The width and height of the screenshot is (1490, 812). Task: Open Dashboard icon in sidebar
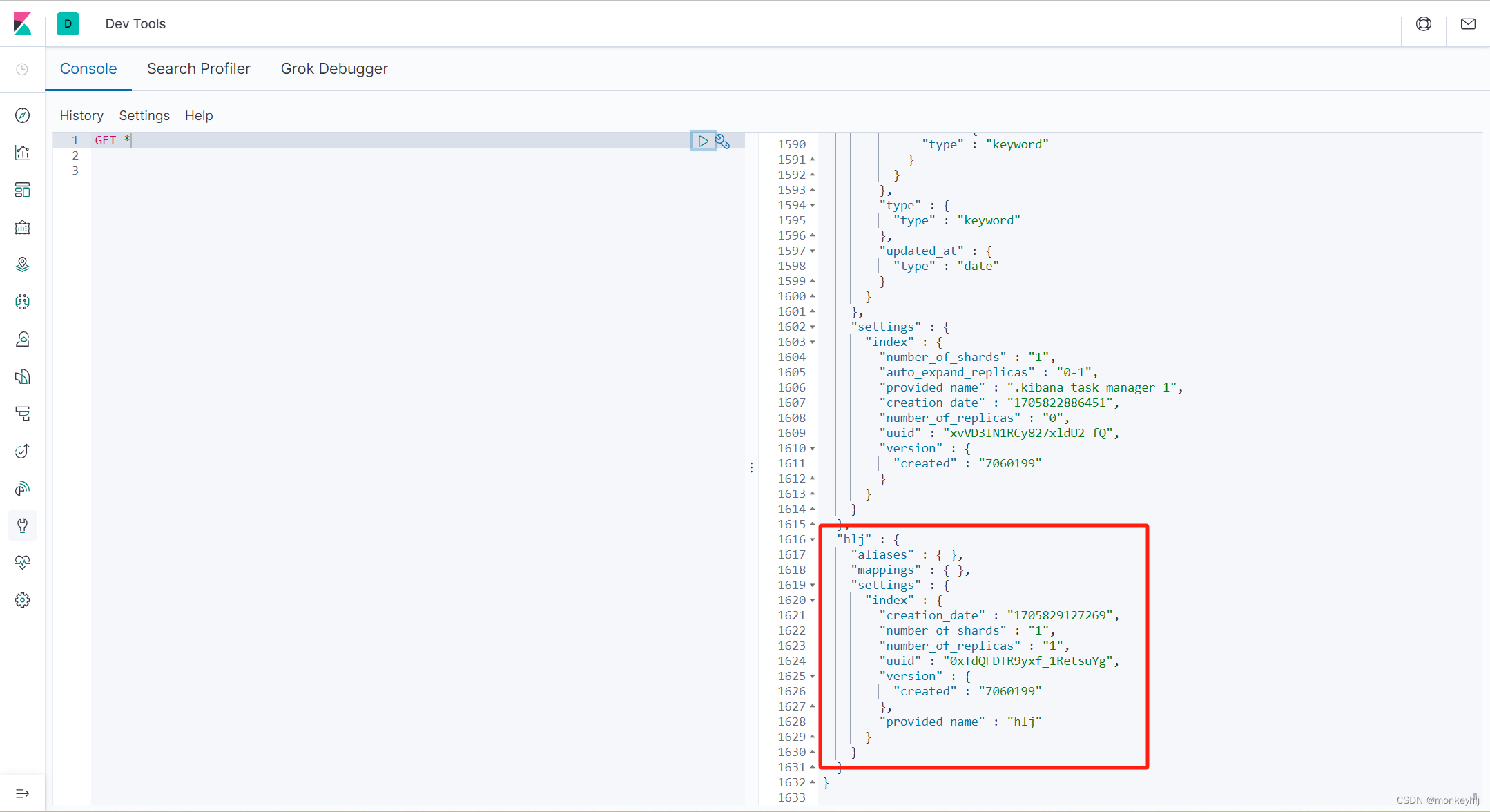23,190
